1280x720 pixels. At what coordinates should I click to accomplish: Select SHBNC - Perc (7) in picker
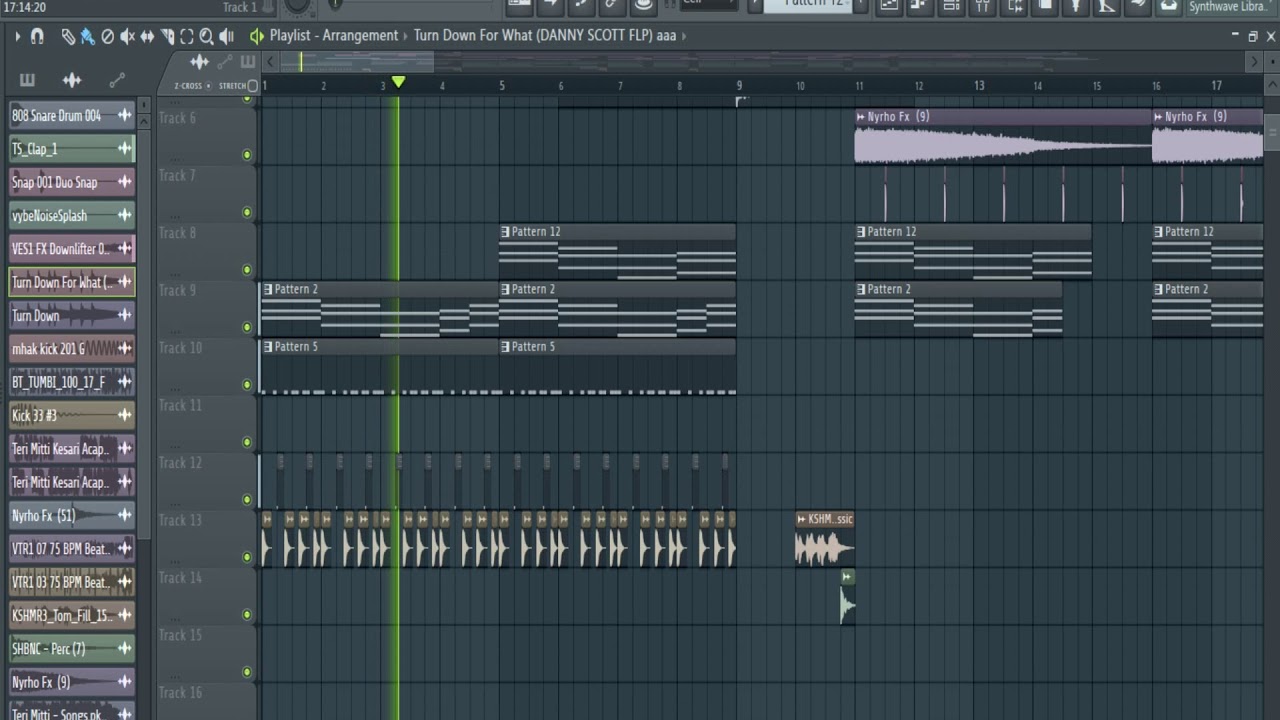click(x=72, y=649)
